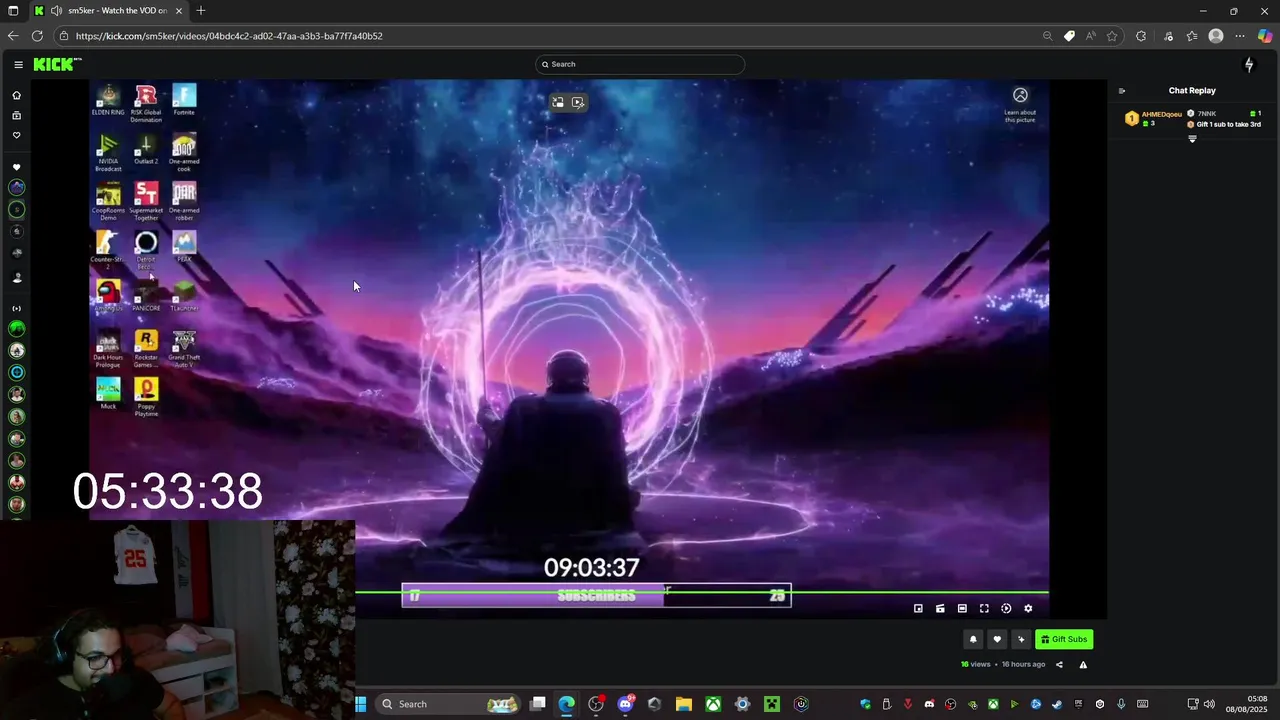The width and height of the screenshot is (1280, 720).
Task: Share the VOD using share icon
Action: pos(1059,664)
